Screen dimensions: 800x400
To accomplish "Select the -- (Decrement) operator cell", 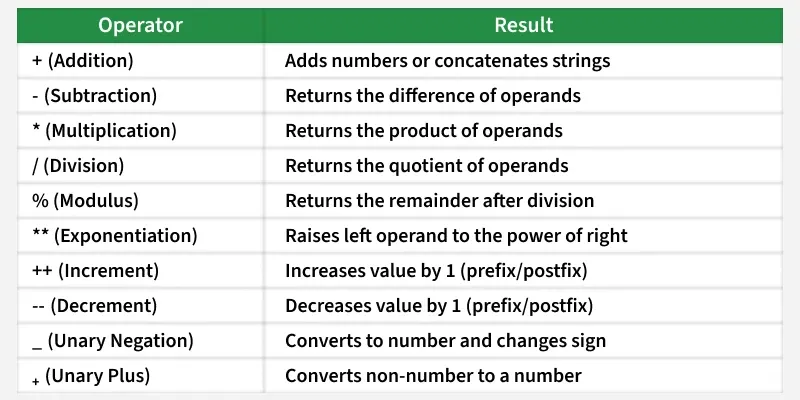I will pyautogui.click(x=140, y=306).
